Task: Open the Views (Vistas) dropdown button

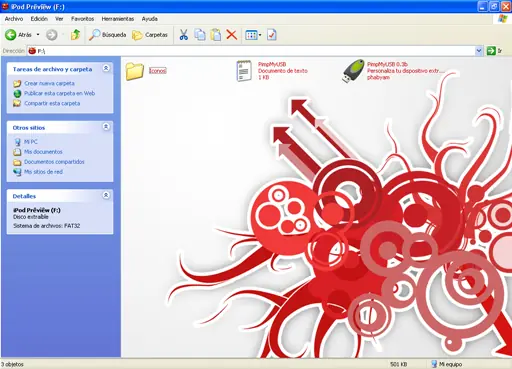Action: tap(253, 35)
